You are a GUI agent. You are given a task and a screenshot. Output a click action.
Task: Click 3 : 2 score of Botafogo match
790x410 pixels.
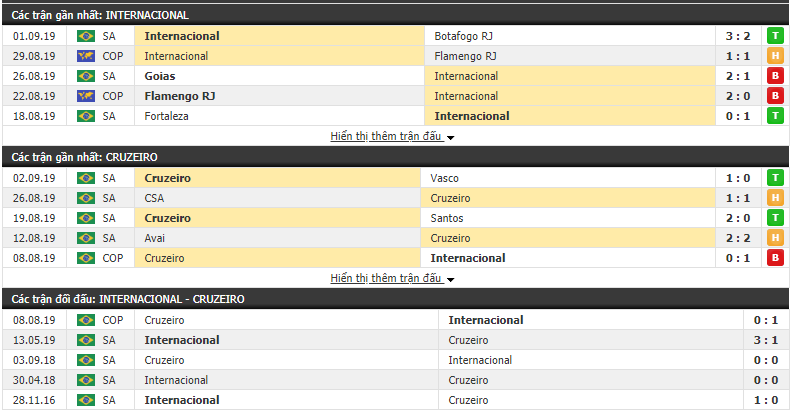pyautogui.click(x=738, y=36)
